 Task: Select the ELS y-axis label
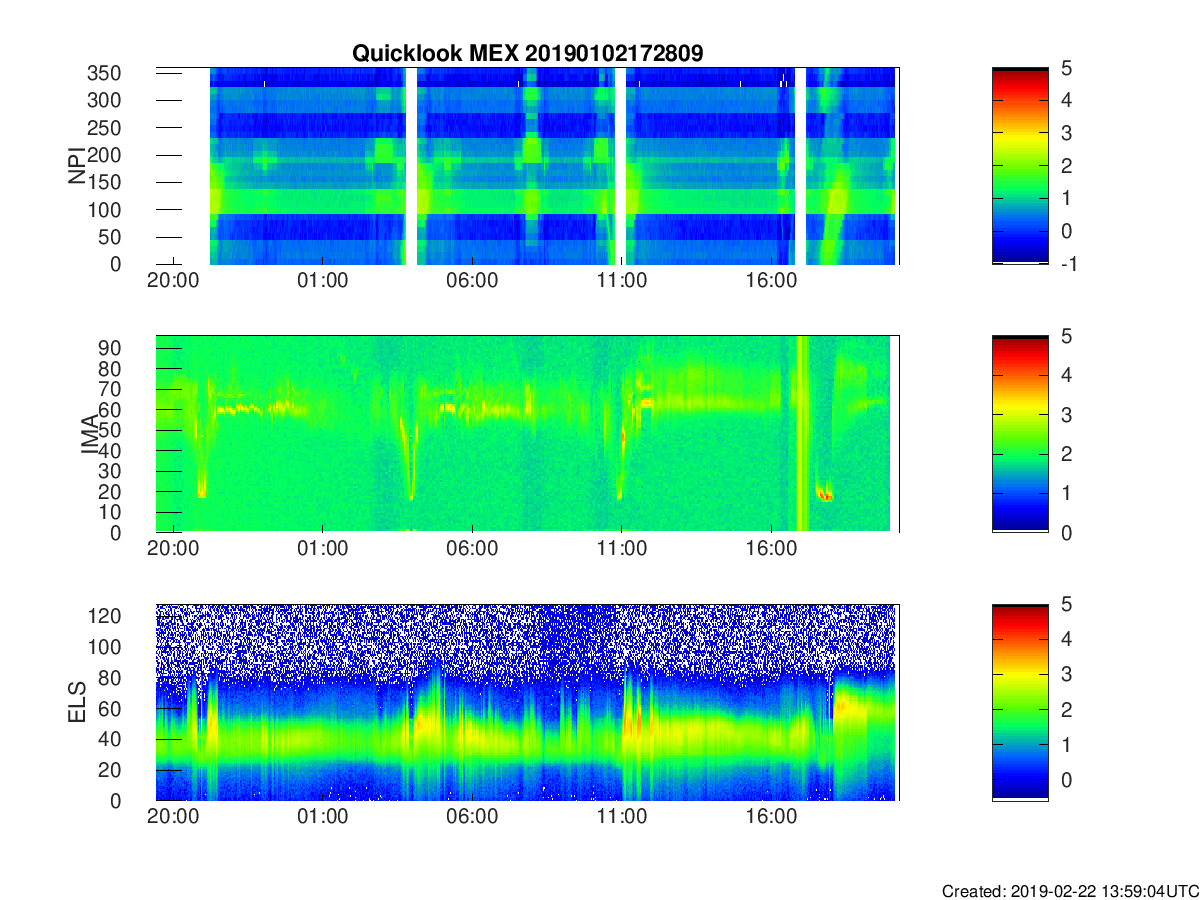point(77,702)
